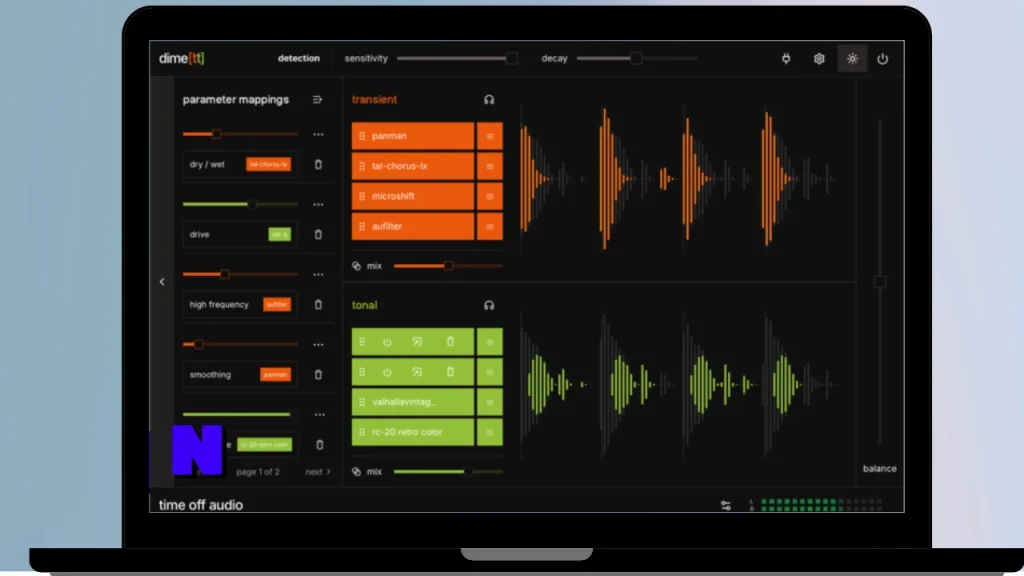This screenshot has width=1024, height=576.
Task: Select the rc-20 retro color plugin slot
Action: pos(413,432)
